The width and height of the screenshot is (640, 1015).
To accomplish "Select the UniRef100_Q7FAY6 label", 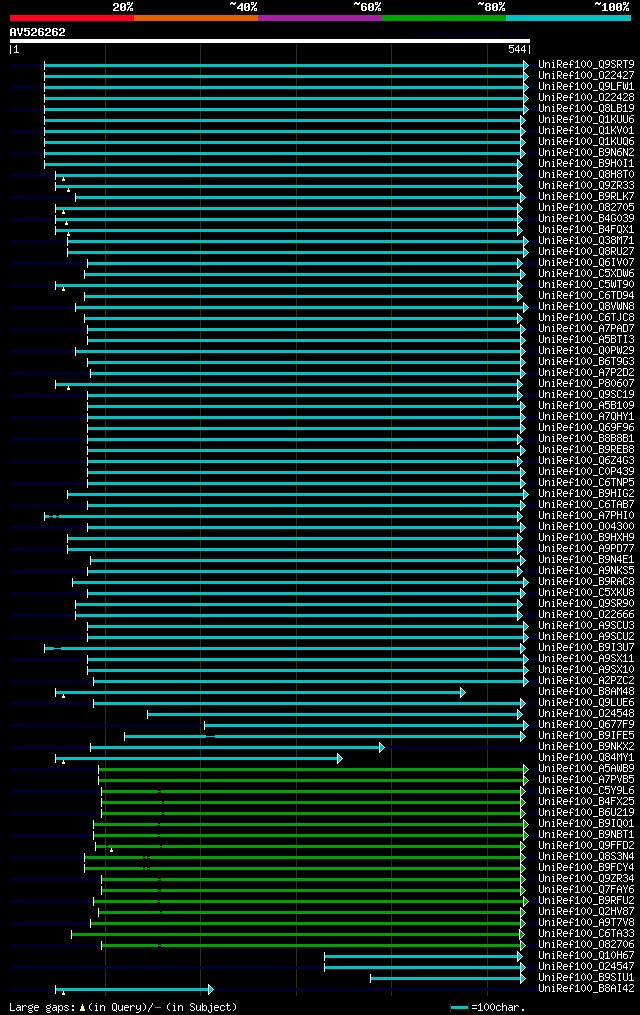I will pos(586,890).
